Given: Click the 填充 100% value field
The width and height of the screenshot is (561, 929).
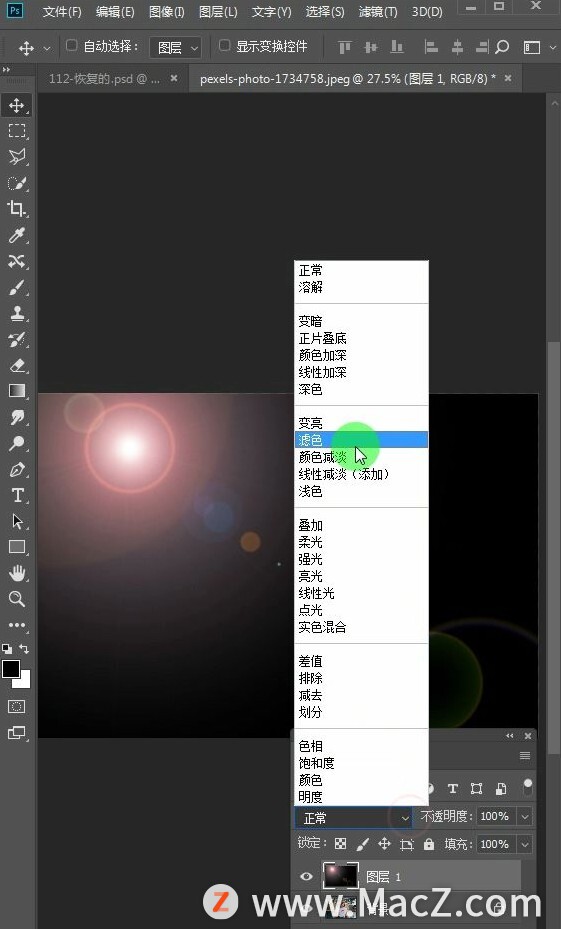Looking at the screenshot, I should (495, 844).
